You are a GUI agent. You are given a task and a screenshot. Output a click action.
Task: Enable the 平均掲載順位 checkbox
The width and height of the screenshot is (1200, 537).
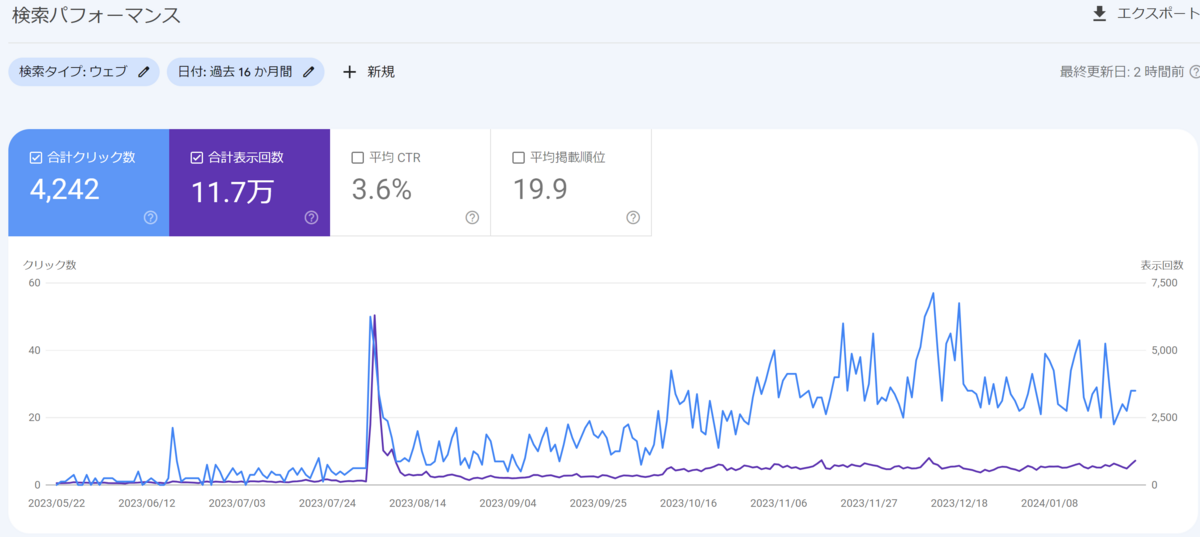tap(518, 157)
